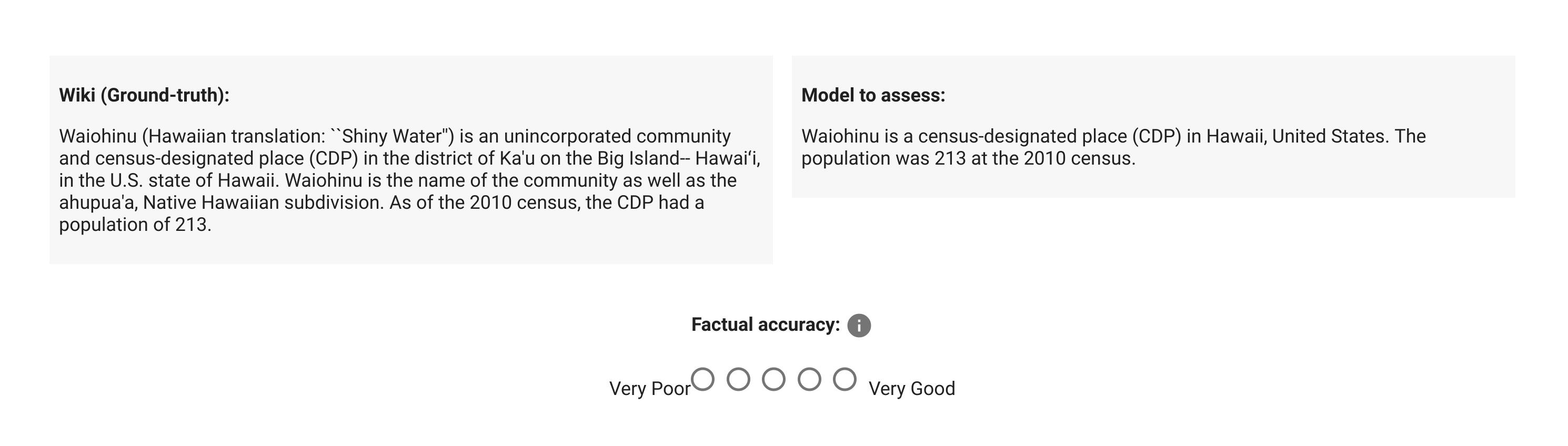
Task: Click the phrase Shiny Water in Wiki text
Action: click(x=391, y=136)
